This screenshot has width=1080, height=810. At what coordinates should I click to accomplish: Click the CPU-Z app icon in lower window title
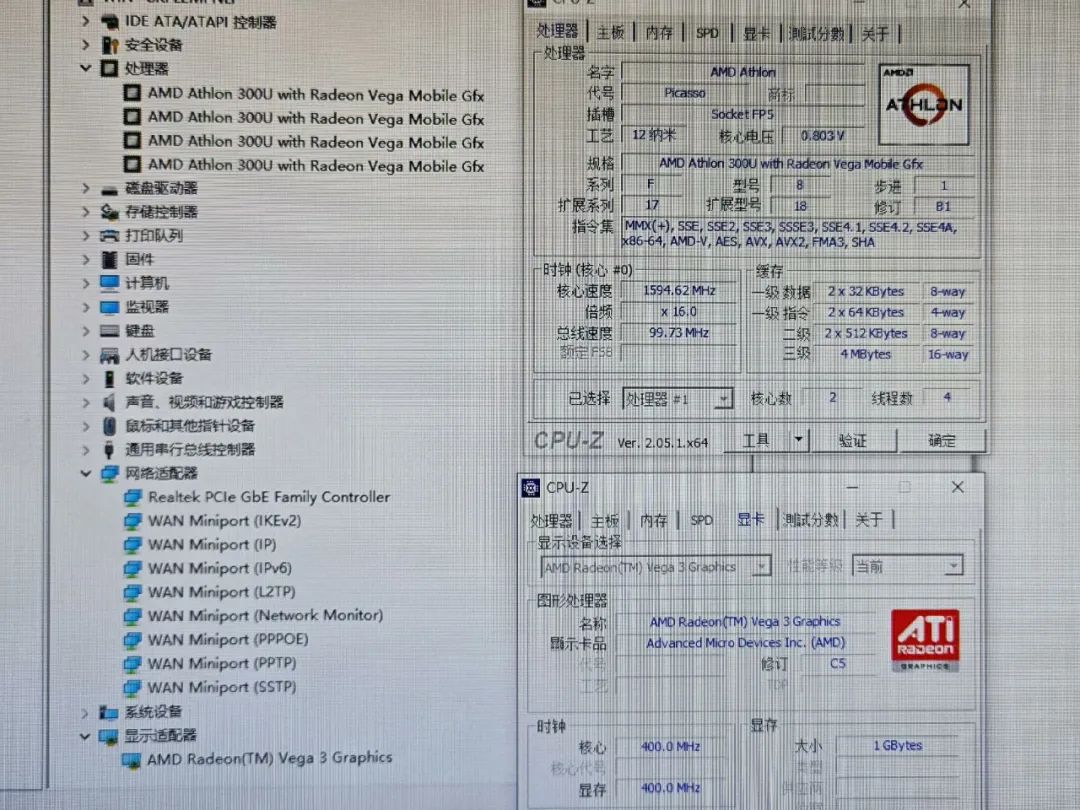tap(531, 488)
